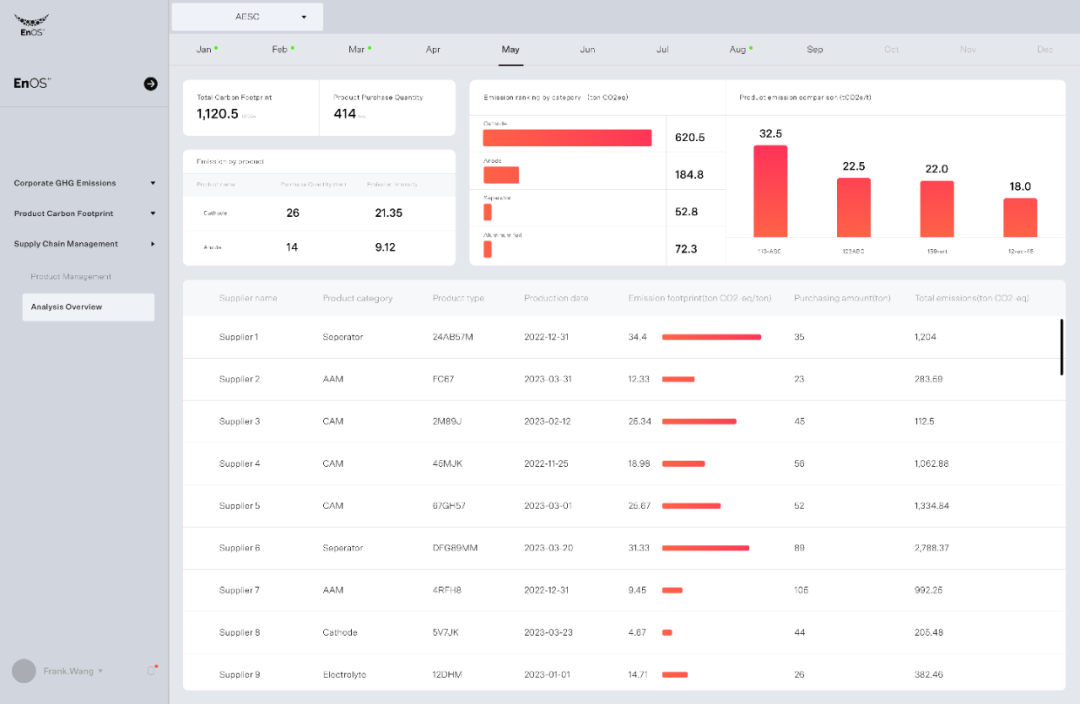Click the 18.0 bar in comparison chart
This screenshot has height=704, width=1080.
[1019, 217]
